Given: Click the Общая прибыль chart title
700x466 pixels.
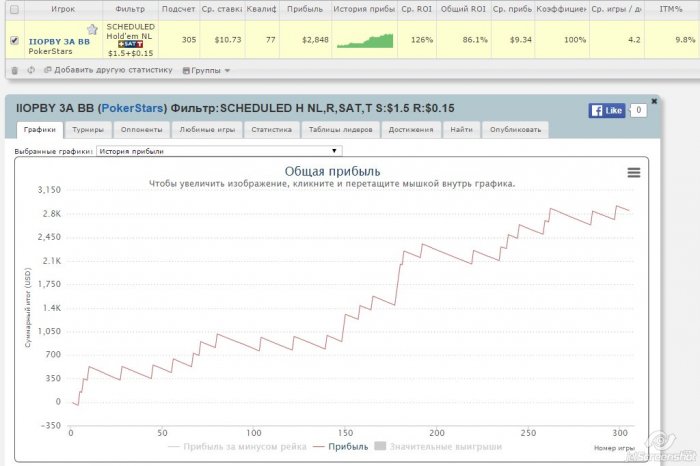Looking at the screenshot, I should (333, 171).
